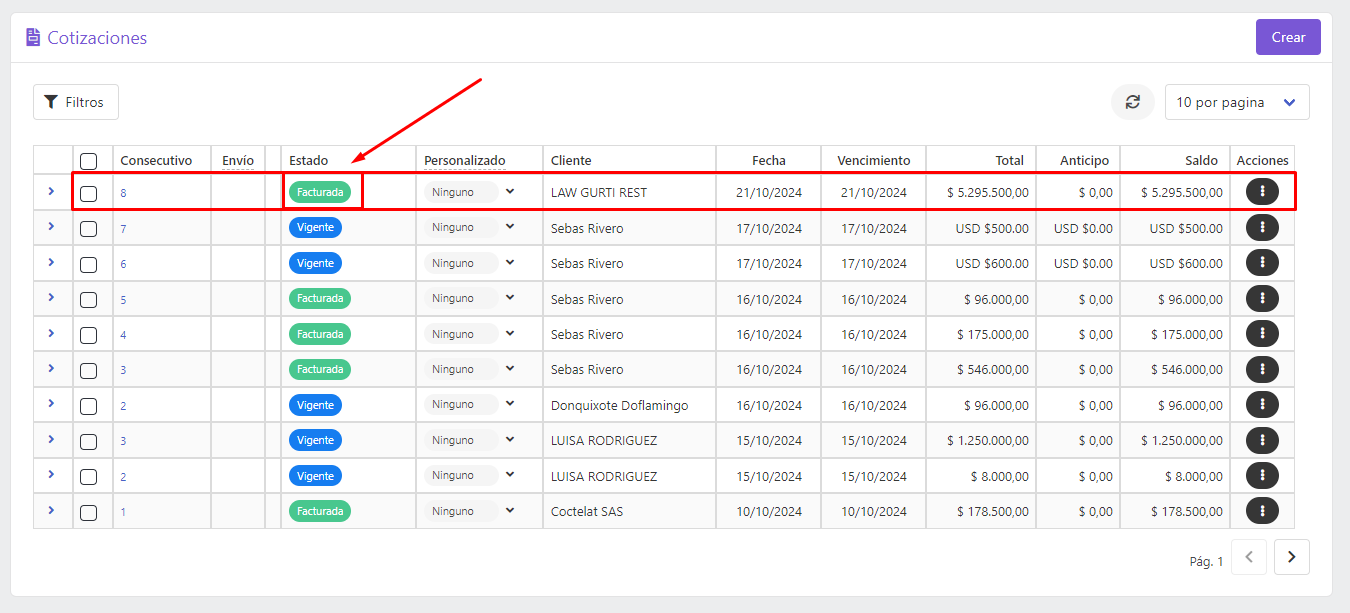Select checkbox of the USD $600.00 quote
Screen dimensions: 1350x613
pyautogui.click(x=88, y=264)
